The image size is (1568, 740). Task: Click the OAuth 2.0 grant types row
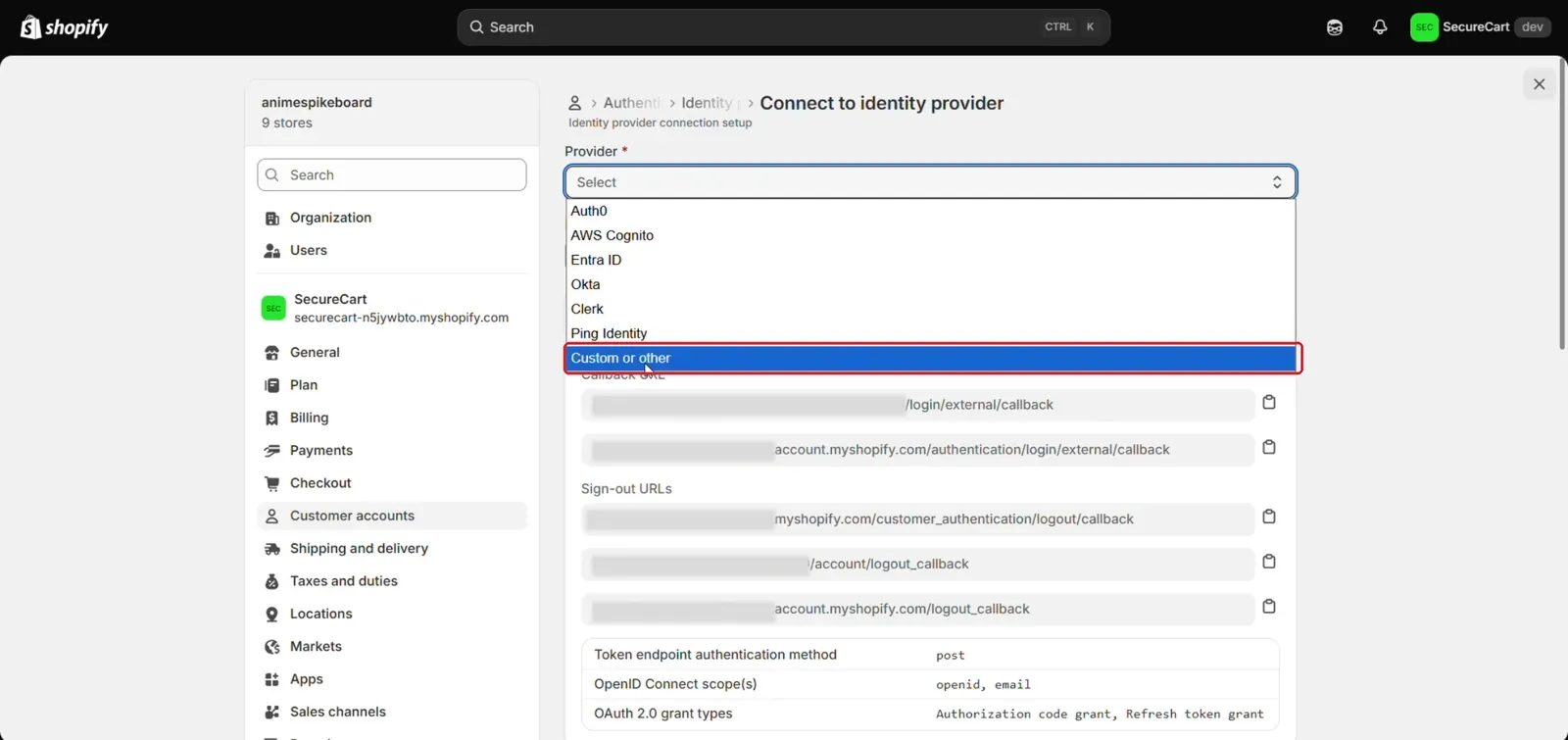[x=930, y=714]
